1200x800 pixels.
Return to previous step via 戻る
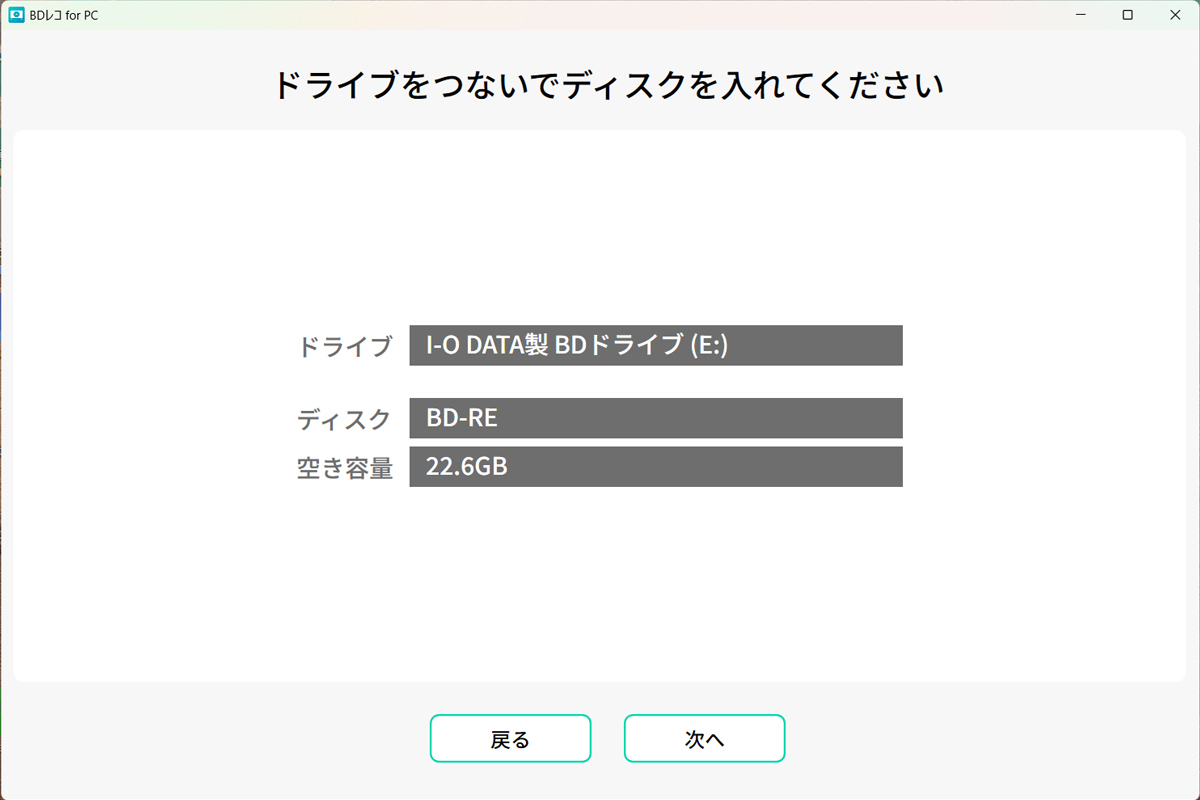pyautogui.click(x=510, y=738)
